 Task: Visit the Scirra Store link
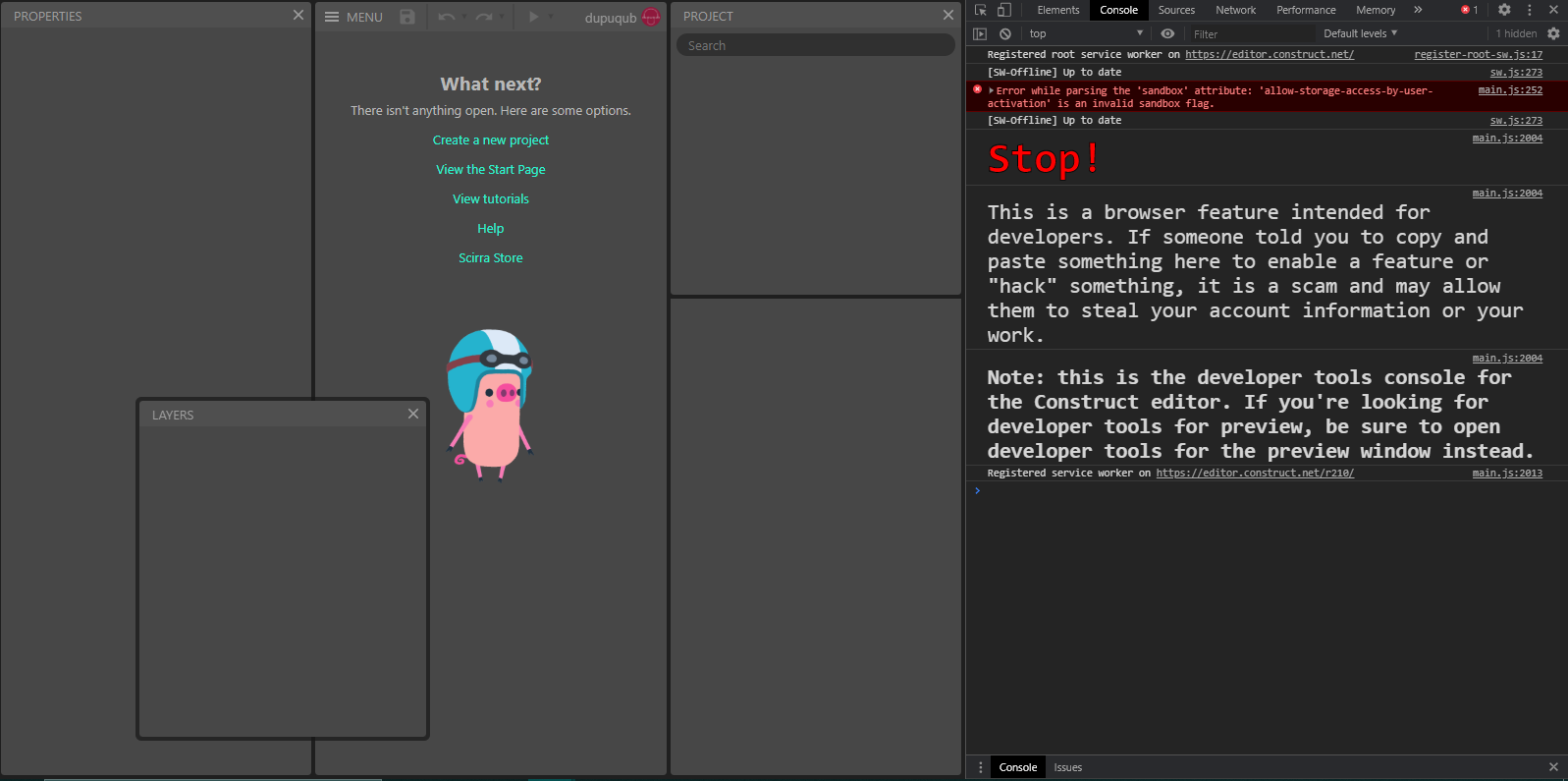491,258
